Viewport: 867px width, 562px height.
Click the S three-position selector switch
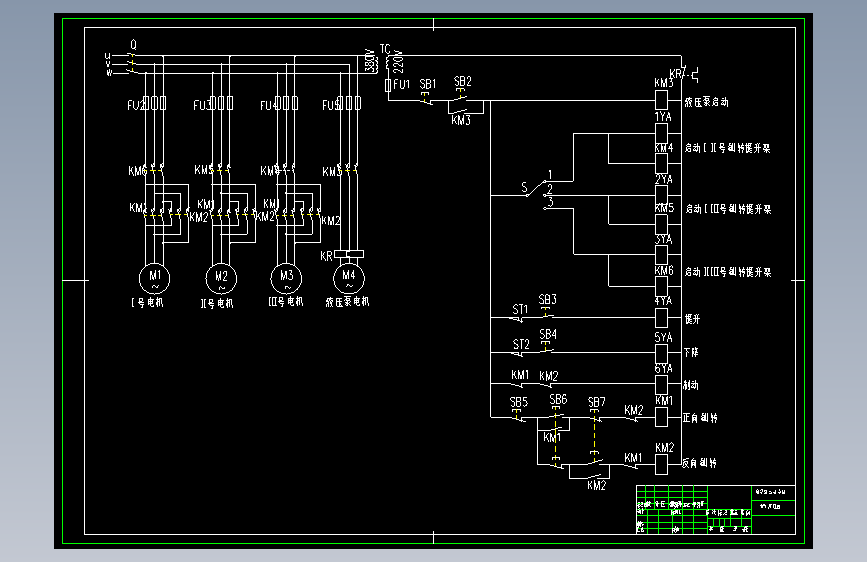pos(538,189)
